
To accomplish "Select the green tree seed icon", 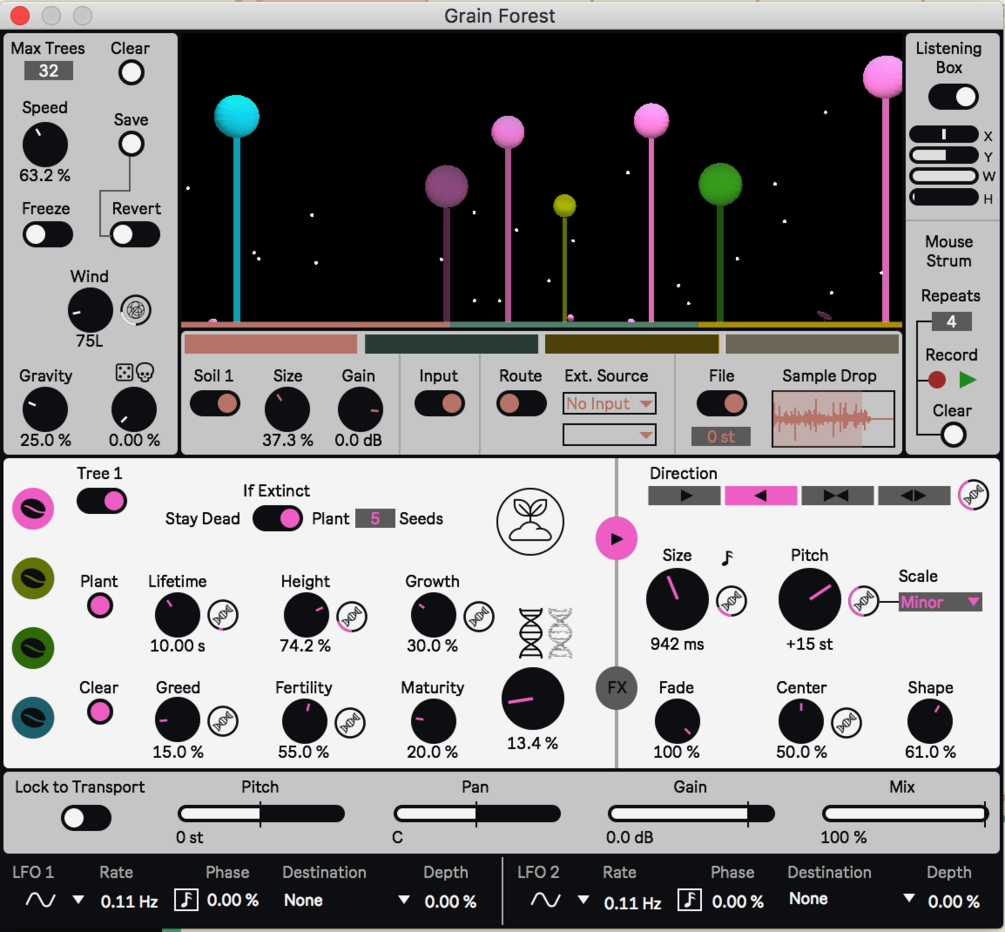I will click(x=33, y=647).
